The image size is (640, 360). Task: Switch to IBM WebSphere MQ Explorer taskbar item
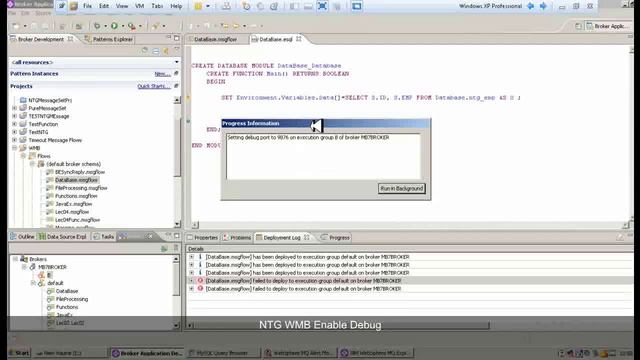click(377, 353)
